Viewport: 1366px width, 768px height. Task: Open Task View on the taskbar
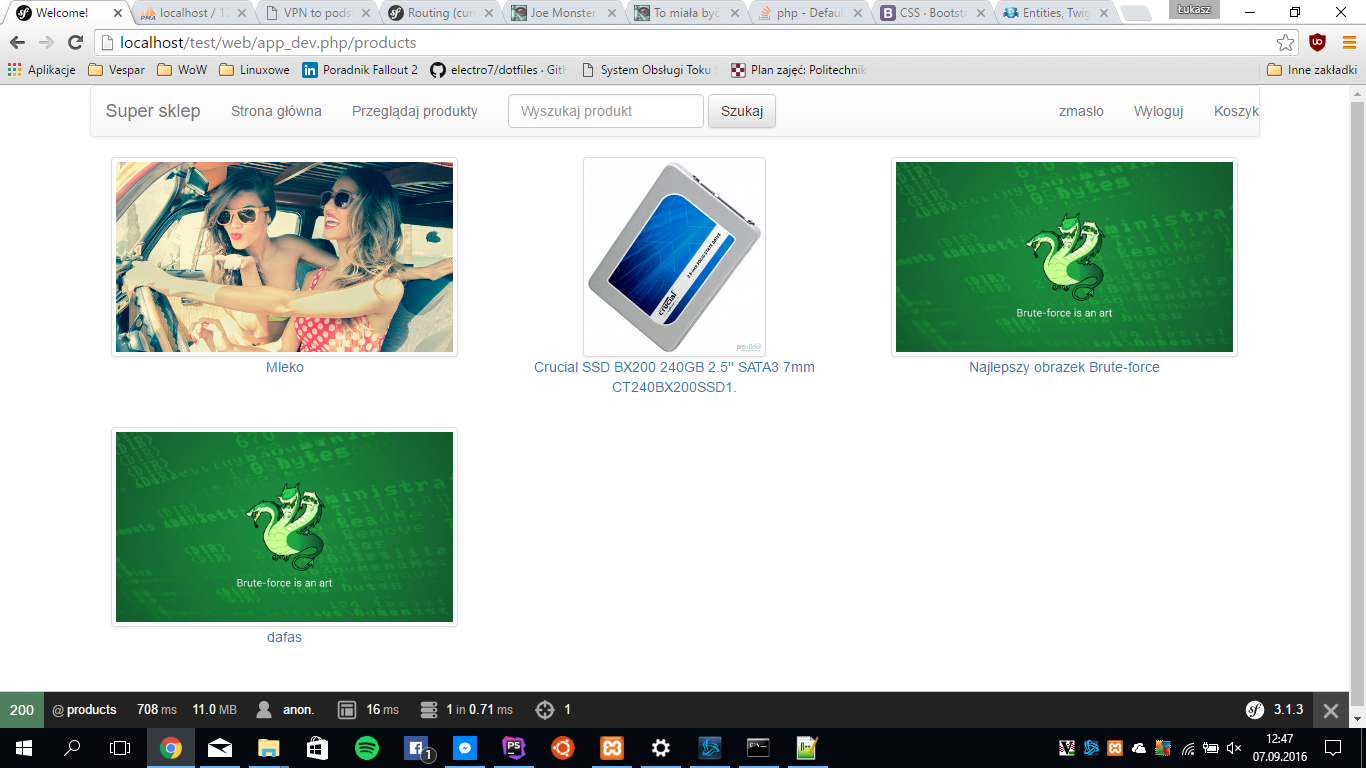pos(120,748)
